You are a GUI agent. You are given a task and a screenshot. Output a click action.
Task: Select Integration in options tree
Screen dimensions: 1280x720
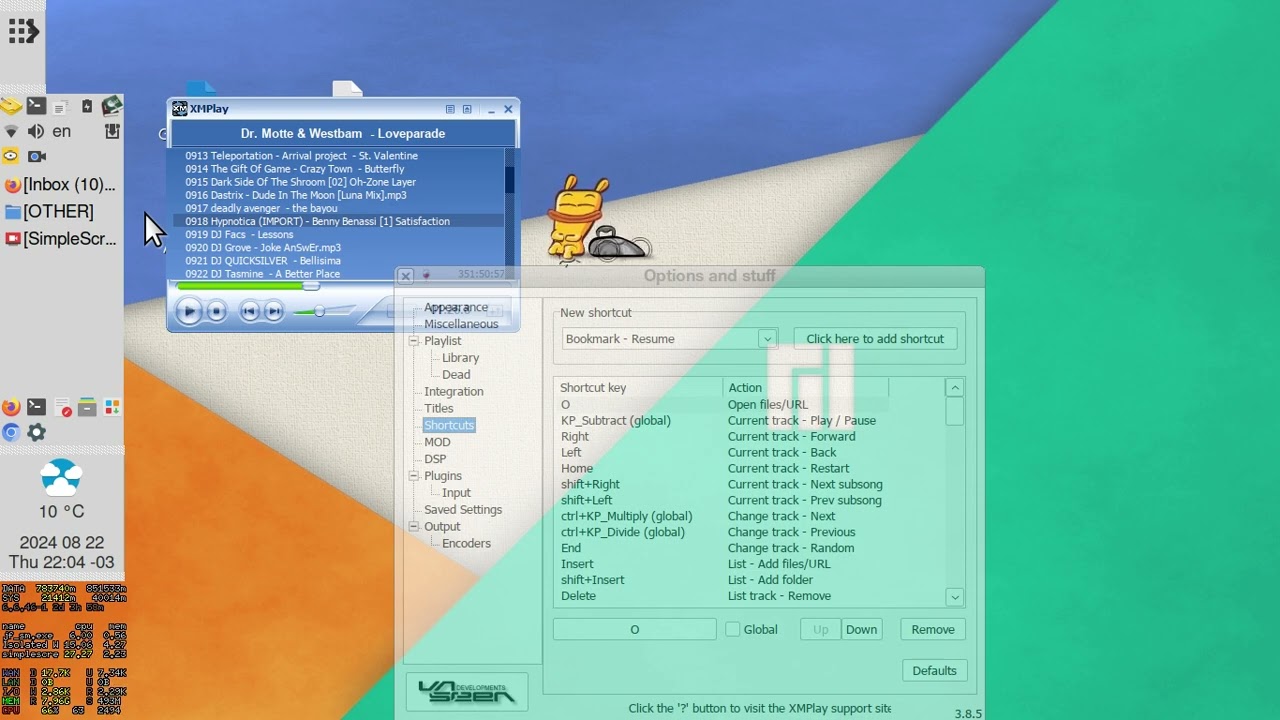point(454,391)
